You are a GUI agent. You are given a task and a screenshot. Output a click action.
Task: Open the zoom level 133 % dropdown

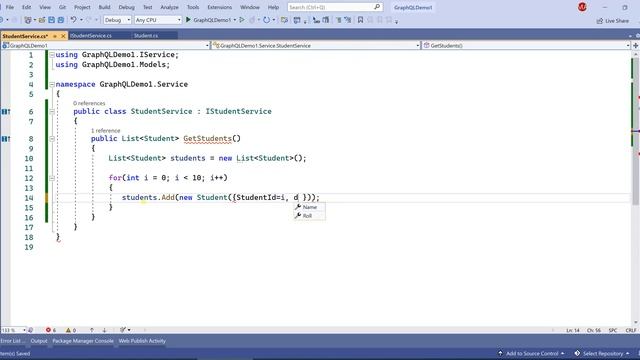pyautogui.click(x=13, y=330)
